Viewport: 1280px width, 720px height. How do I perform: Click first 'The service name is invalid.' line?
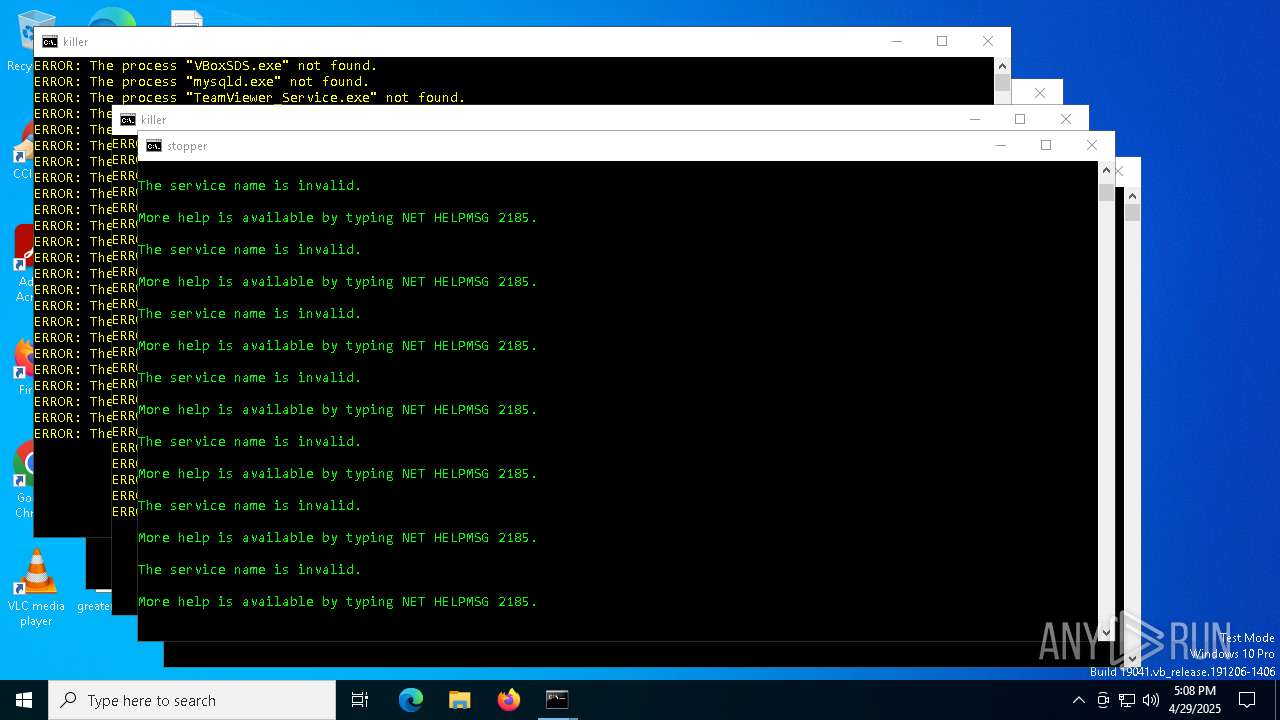[249, 186]
